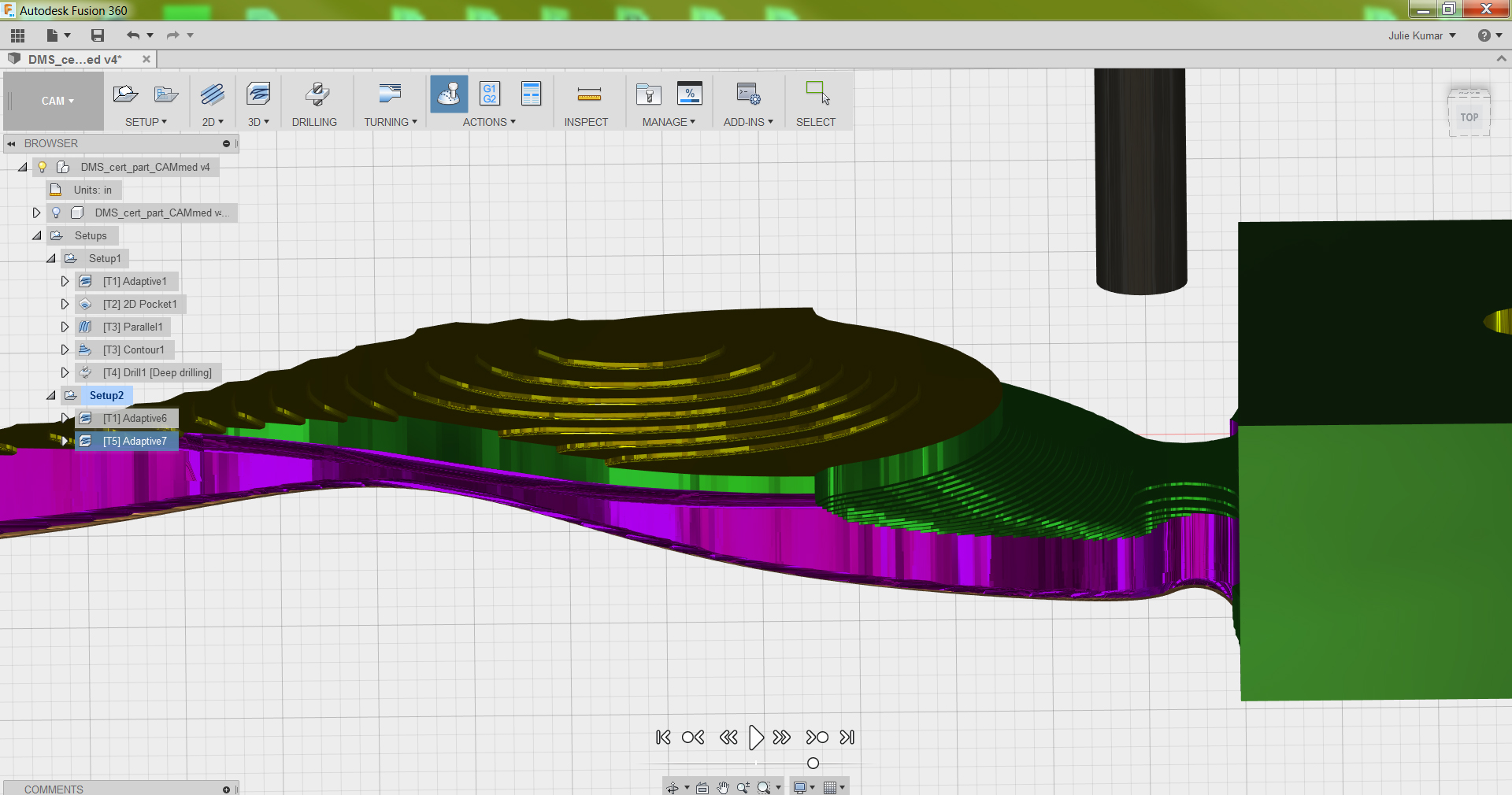The height and width of the screenshot is (795, 1512).
Task: Redo the last action
Action: tap(172, 35)
